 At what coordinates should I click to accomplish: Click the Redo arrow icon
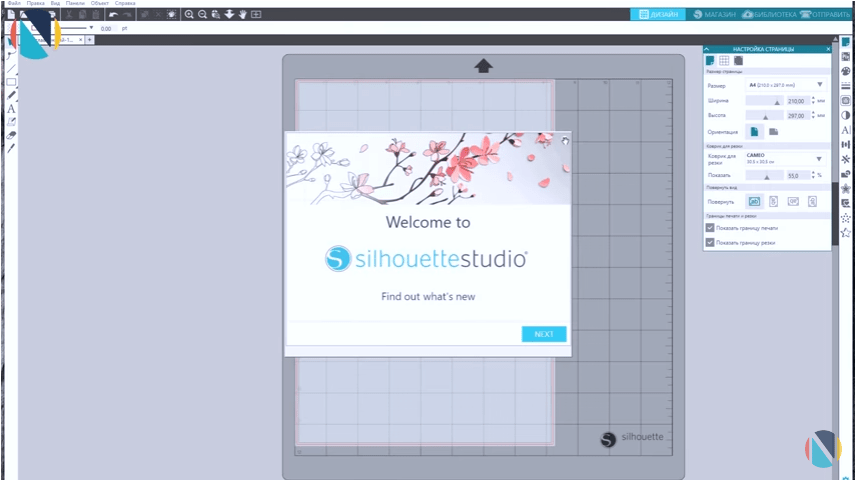tap(127, 14)
